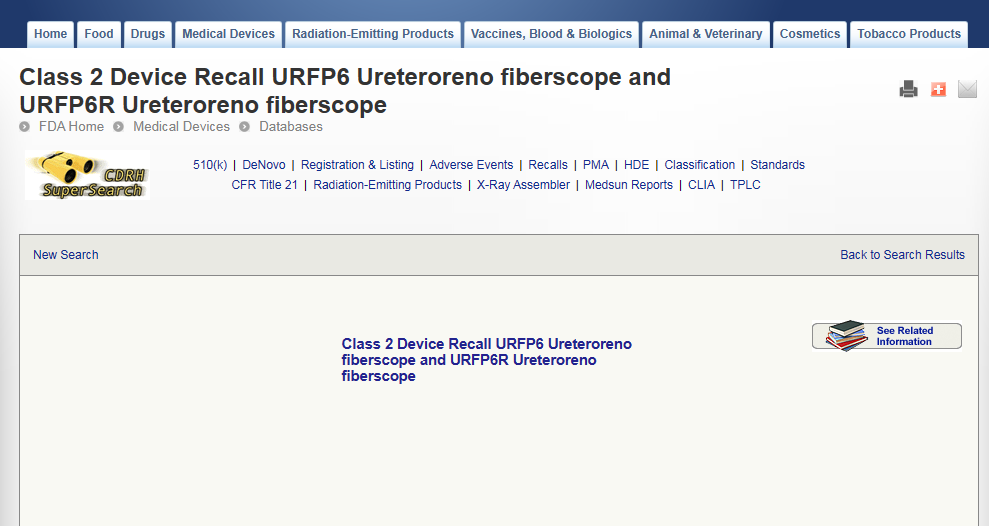This screenshot has width=989, height=526.
Task: Switch to the Food tab
Action: click(99, 34)
